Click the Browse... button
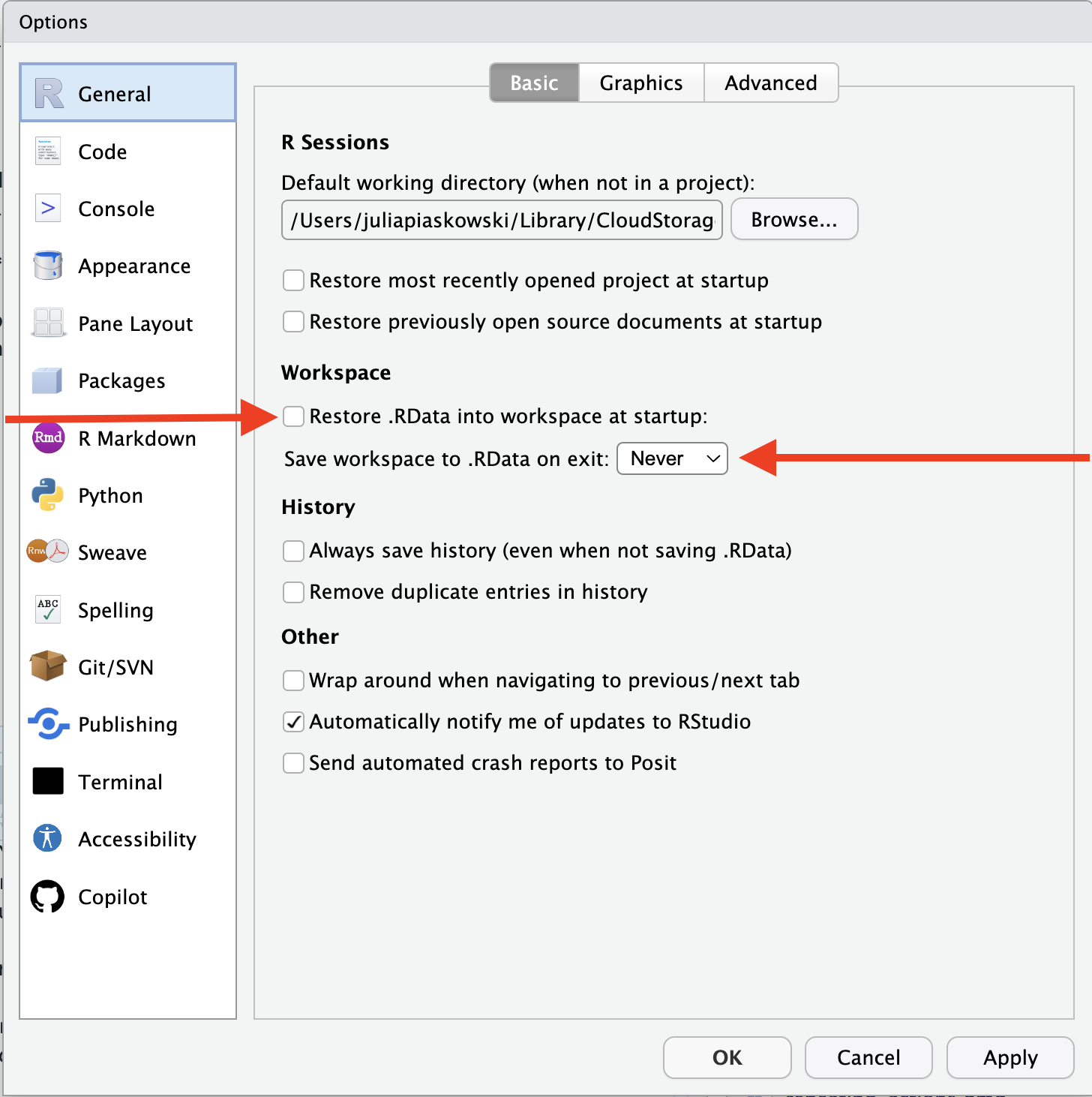 click(x=794, y=219)
